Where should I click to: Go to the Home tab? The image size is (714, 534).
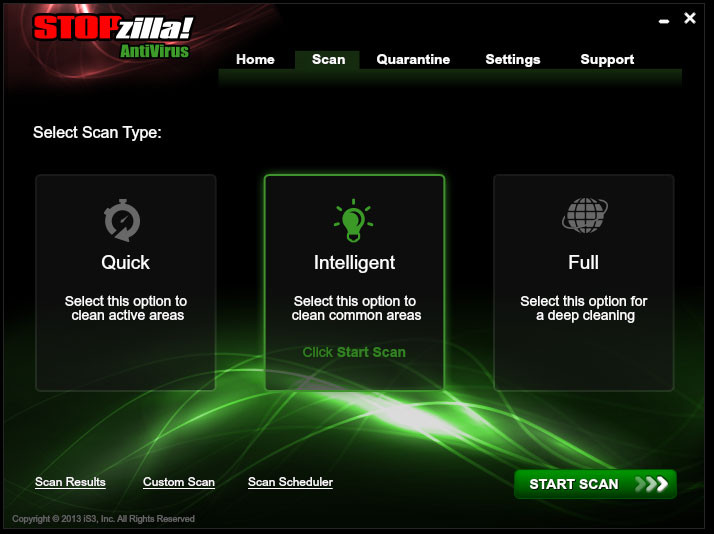pyautogui.click(x=255, y=59)
